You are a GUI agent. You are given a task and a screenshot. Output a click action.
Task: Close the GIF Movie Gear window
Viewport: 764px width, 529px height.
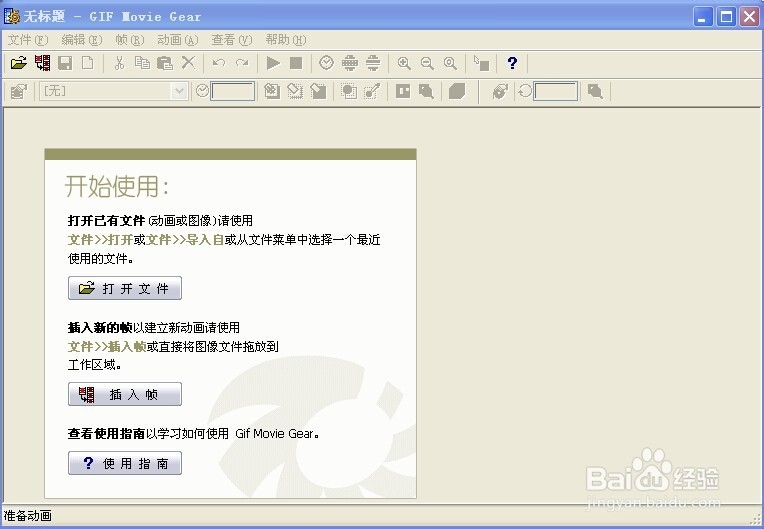point(749,17)
